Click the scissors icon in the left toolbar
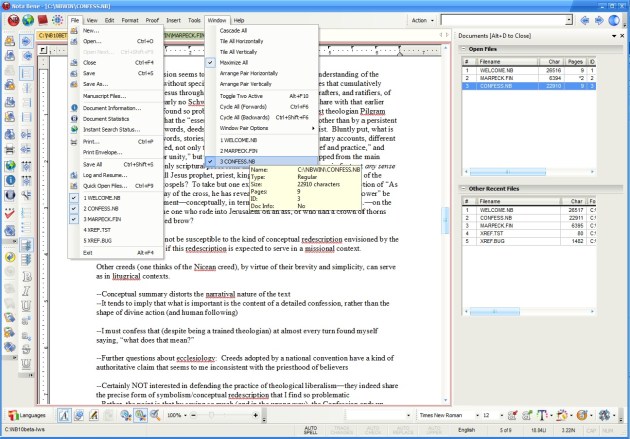Image resolution: width=630 pixels, height=439 pixels. (x=27, y=195)
